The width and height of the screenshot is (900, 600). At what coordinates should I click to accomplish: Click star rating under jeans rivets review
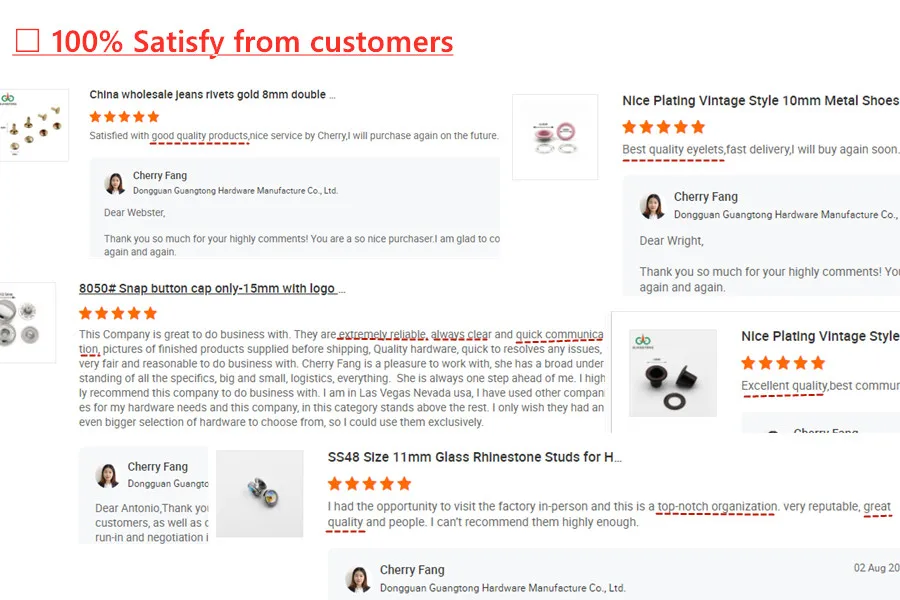[124, 117]
